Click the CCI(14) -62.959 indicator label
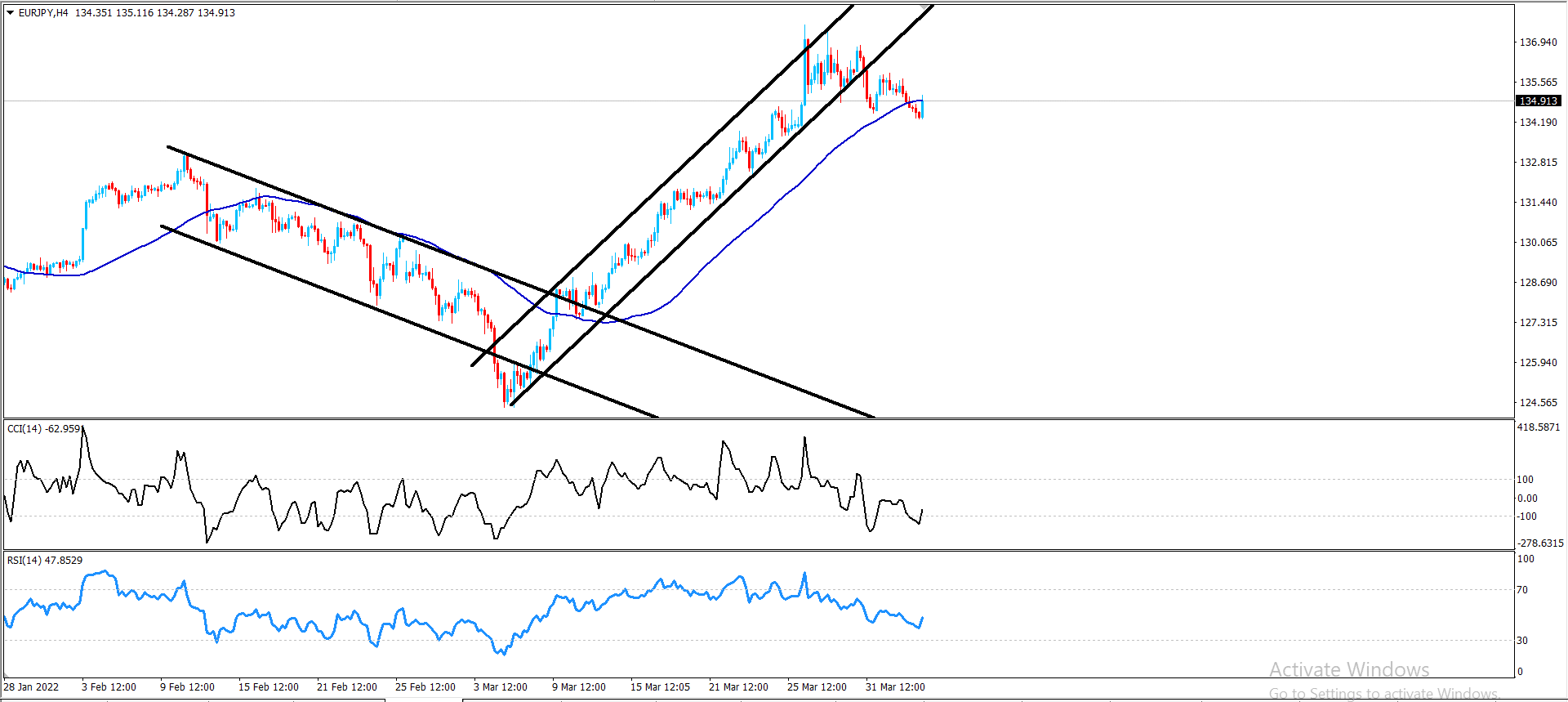Screen dimensions: 1568x702 point(44,429)
